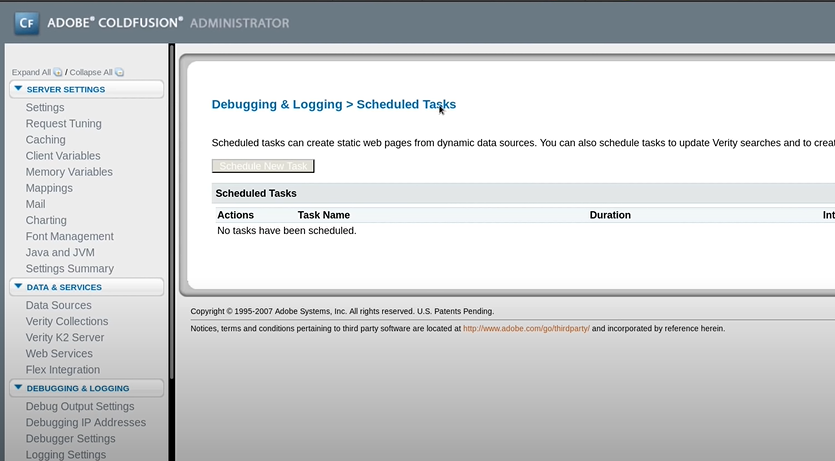
Task: Click the Duration column header
Action: point(610,215)
